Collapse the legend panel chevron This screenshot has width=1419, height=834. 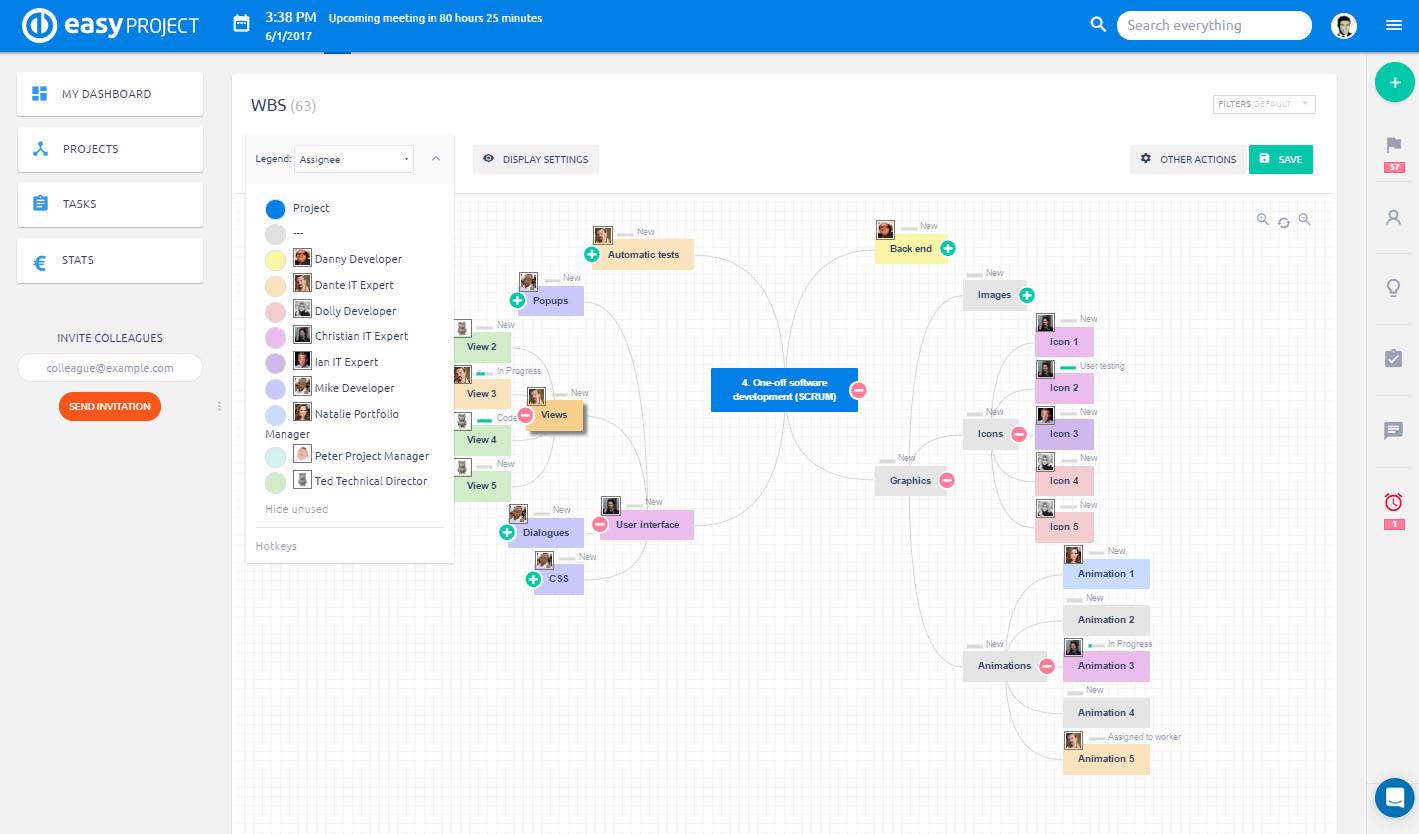(436, 158)
